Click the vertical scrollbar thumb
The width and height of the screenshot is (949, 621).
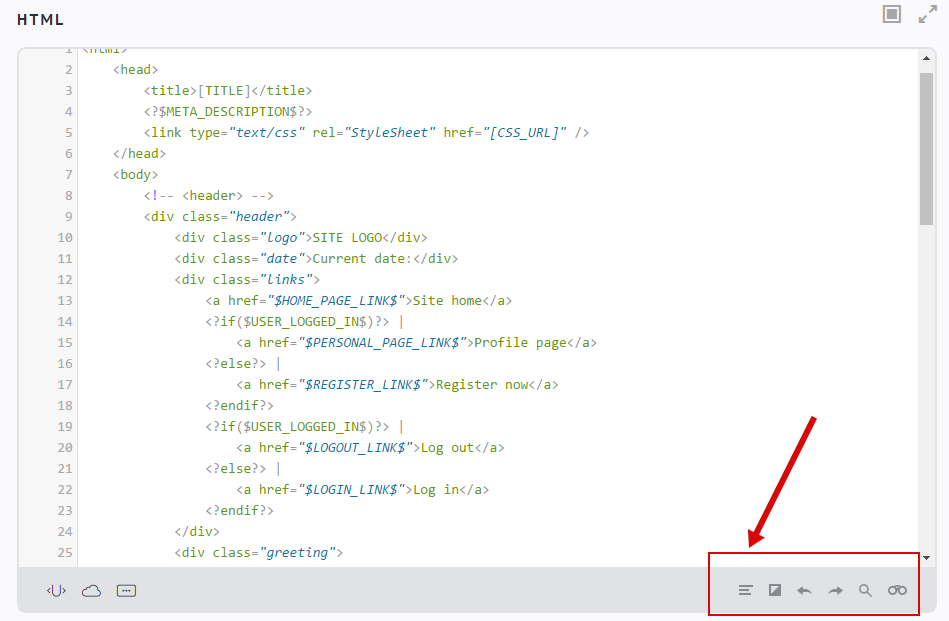[926, 148]
